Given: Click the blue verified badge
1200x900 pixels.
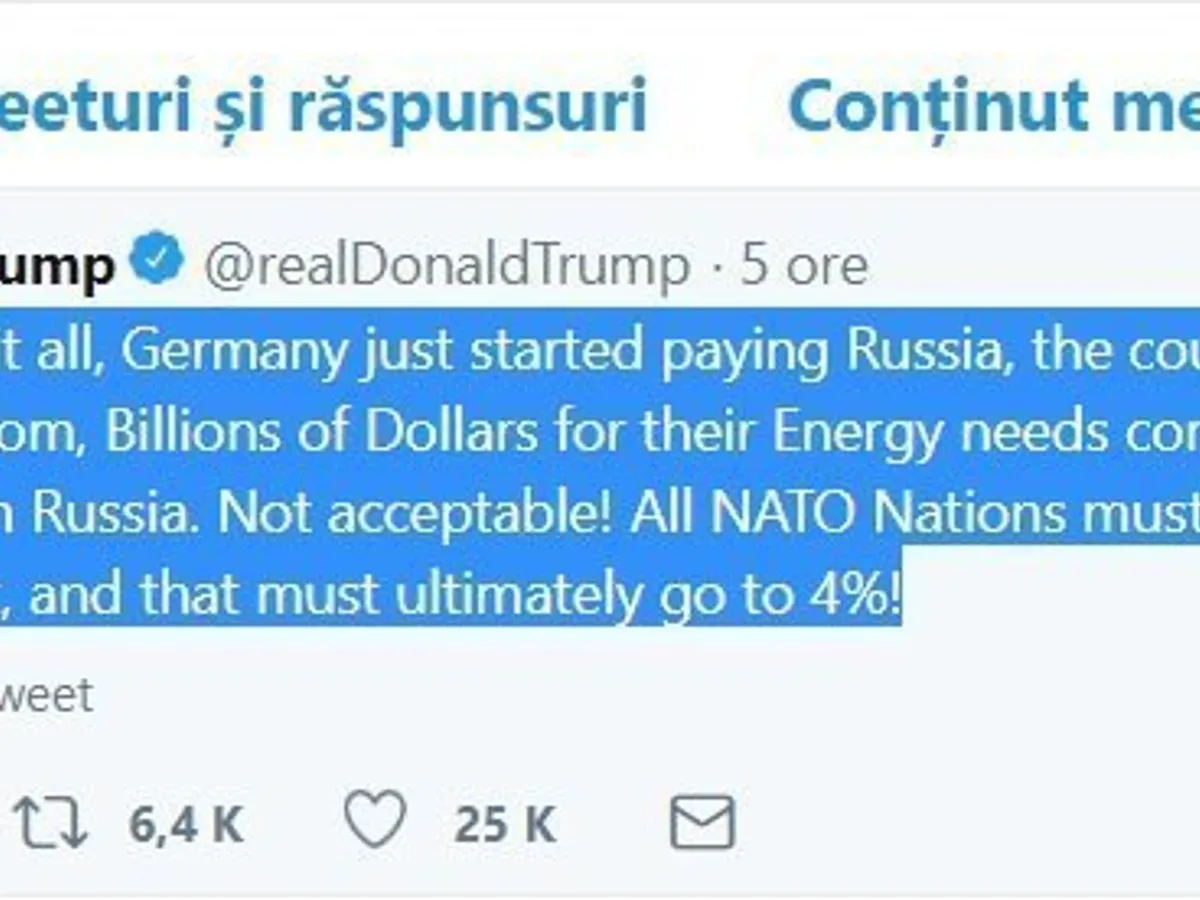Looking at the screenshot, I should pos(158,260).
